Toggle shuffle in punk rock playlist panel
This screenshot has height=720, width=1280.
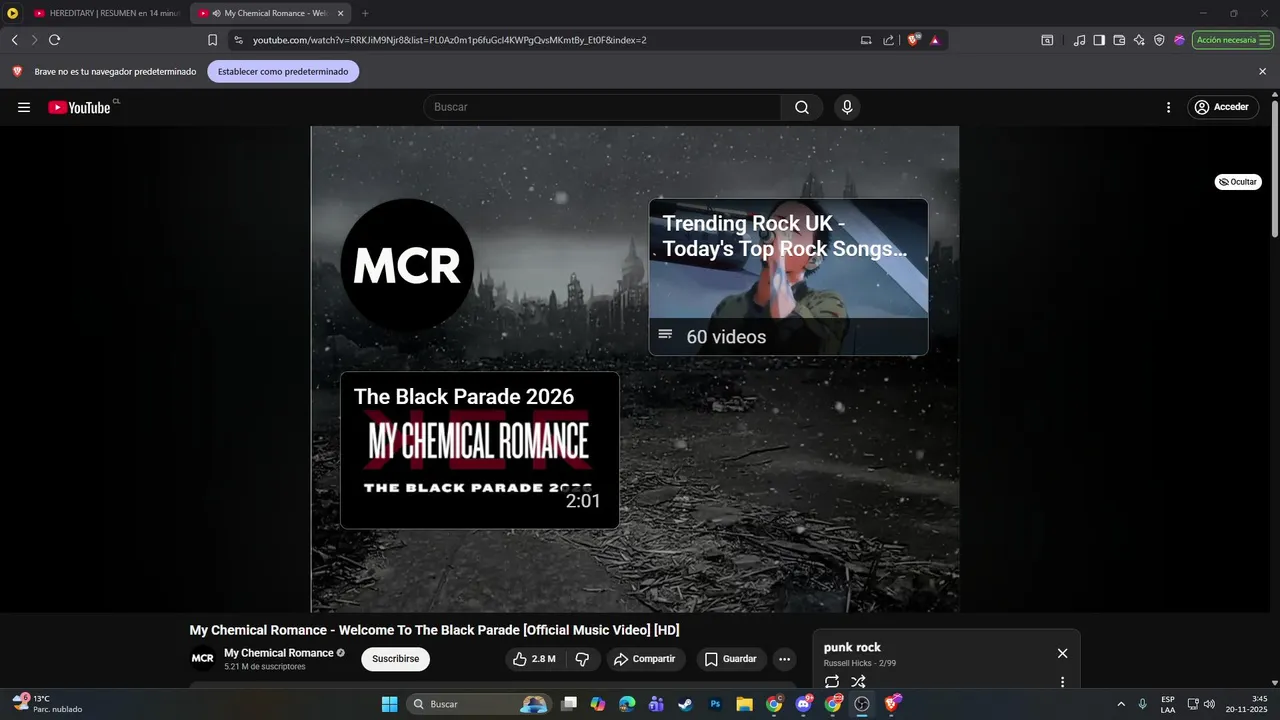tap(858, 682)
